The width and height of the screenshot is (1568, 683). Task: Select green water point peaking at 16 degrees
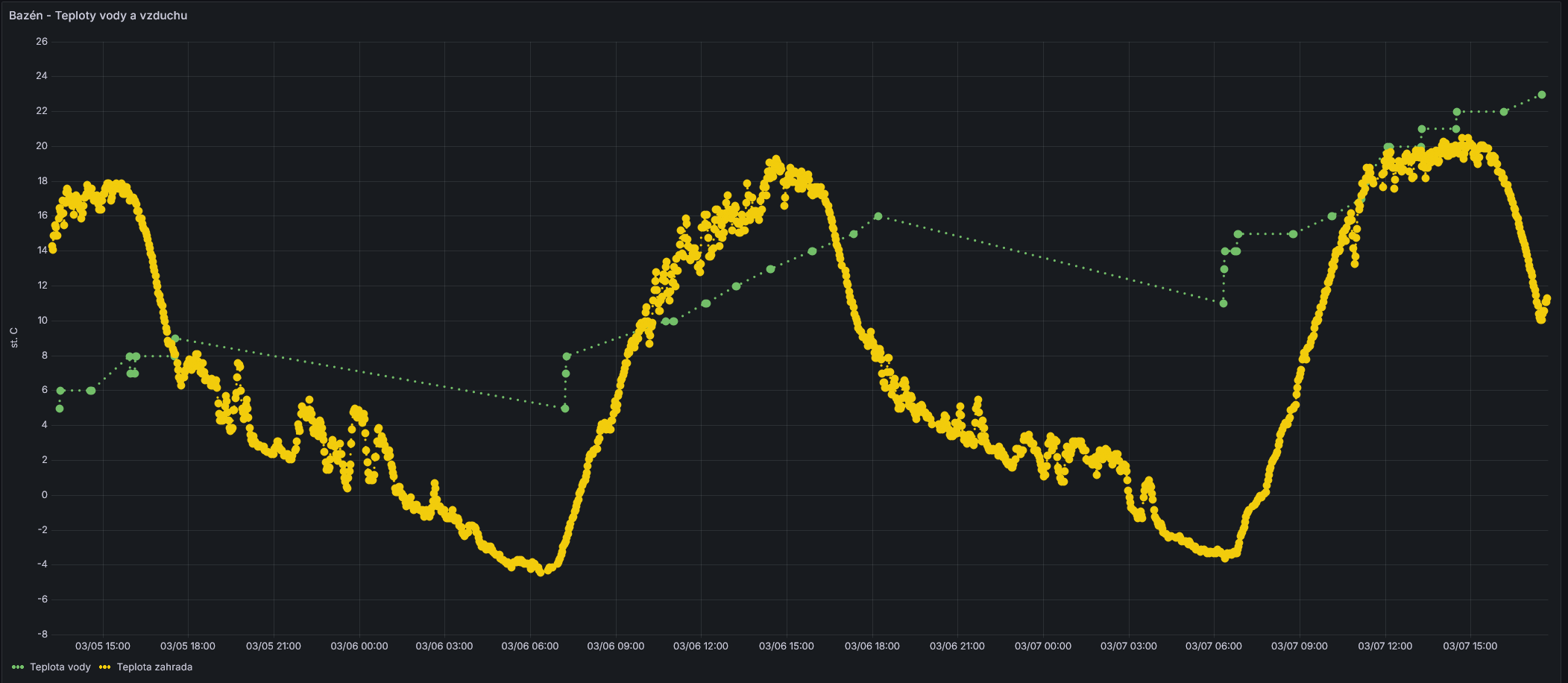pos(878,216)
